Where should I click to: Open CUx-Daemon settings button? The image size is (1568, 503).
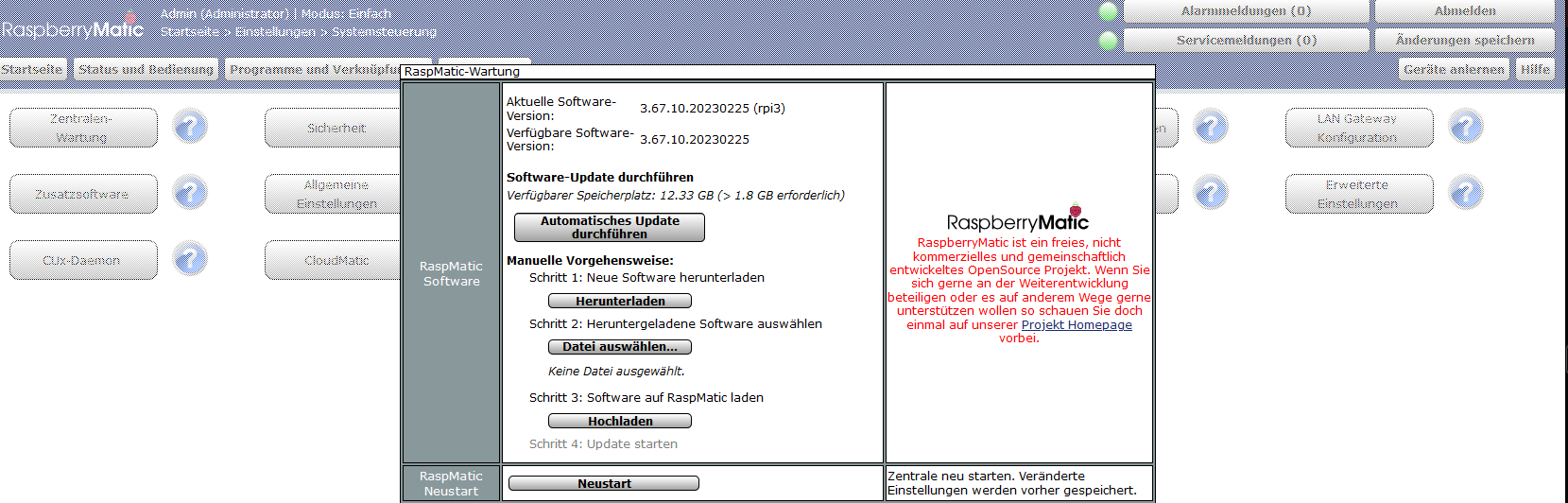point(83,260)
